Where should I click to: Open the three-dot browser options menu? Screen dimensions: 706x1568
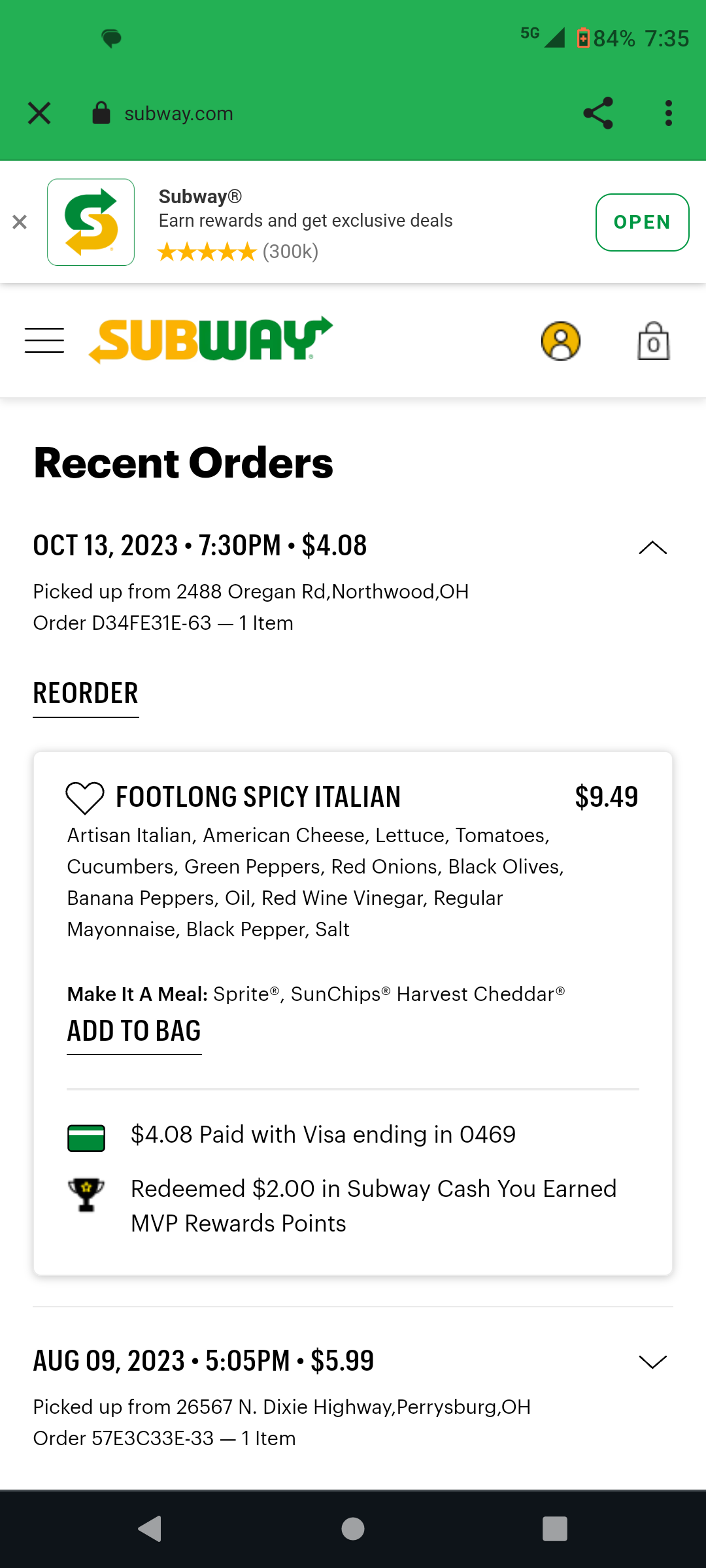click(668, 113)
